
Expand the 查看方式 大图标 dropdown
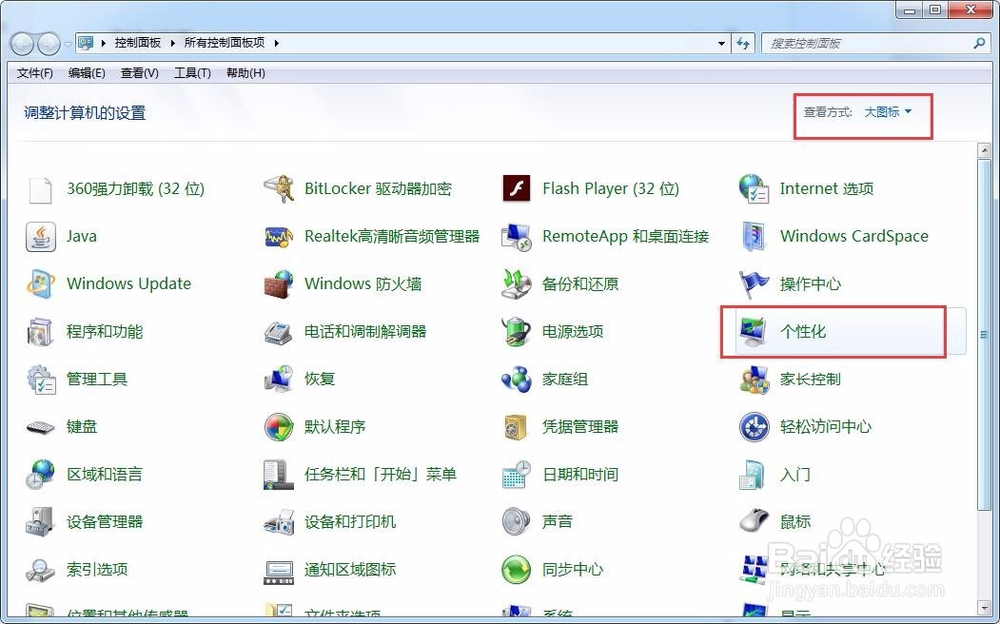[x=888, y=112]
